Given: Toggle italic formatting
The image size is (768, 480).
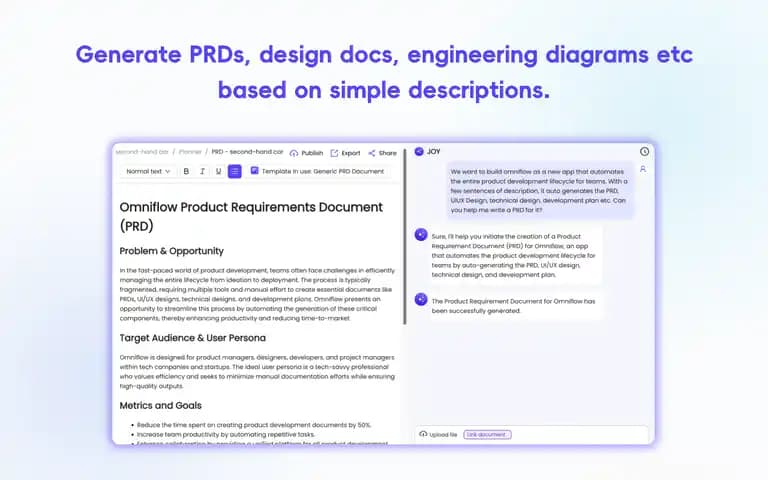Looking at the screenshot, I should (202, 171).
